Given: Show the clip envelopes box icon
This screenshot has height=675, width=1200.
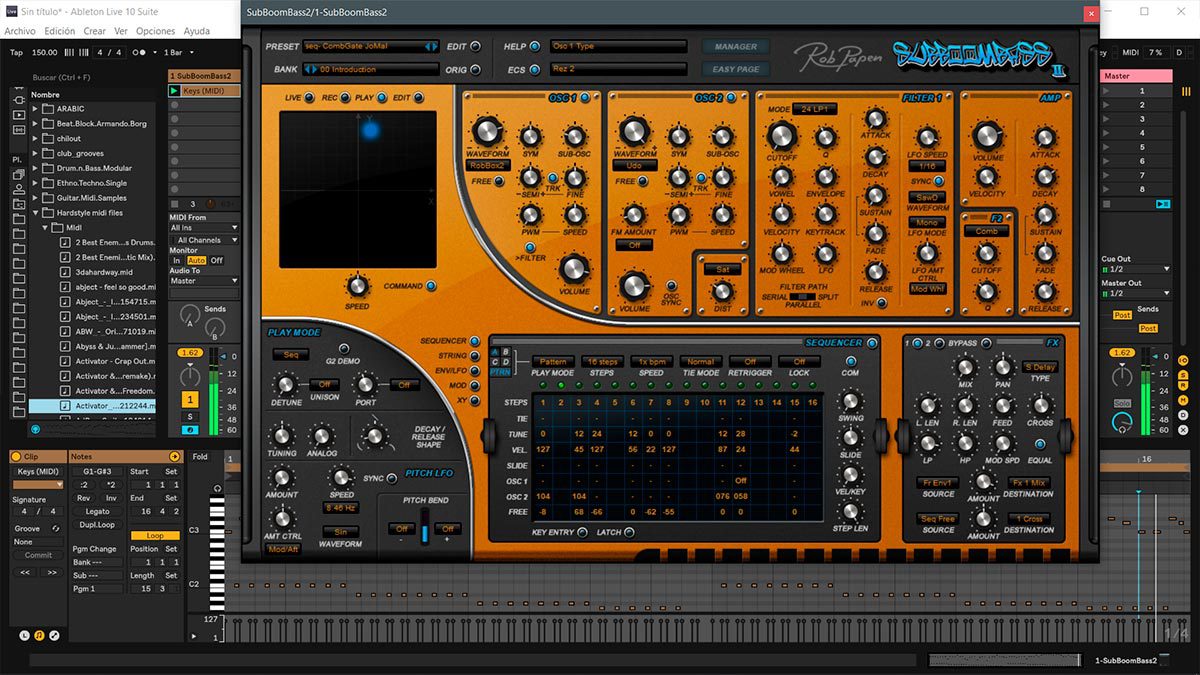Looking at the screenshot, I should (54, 635).
